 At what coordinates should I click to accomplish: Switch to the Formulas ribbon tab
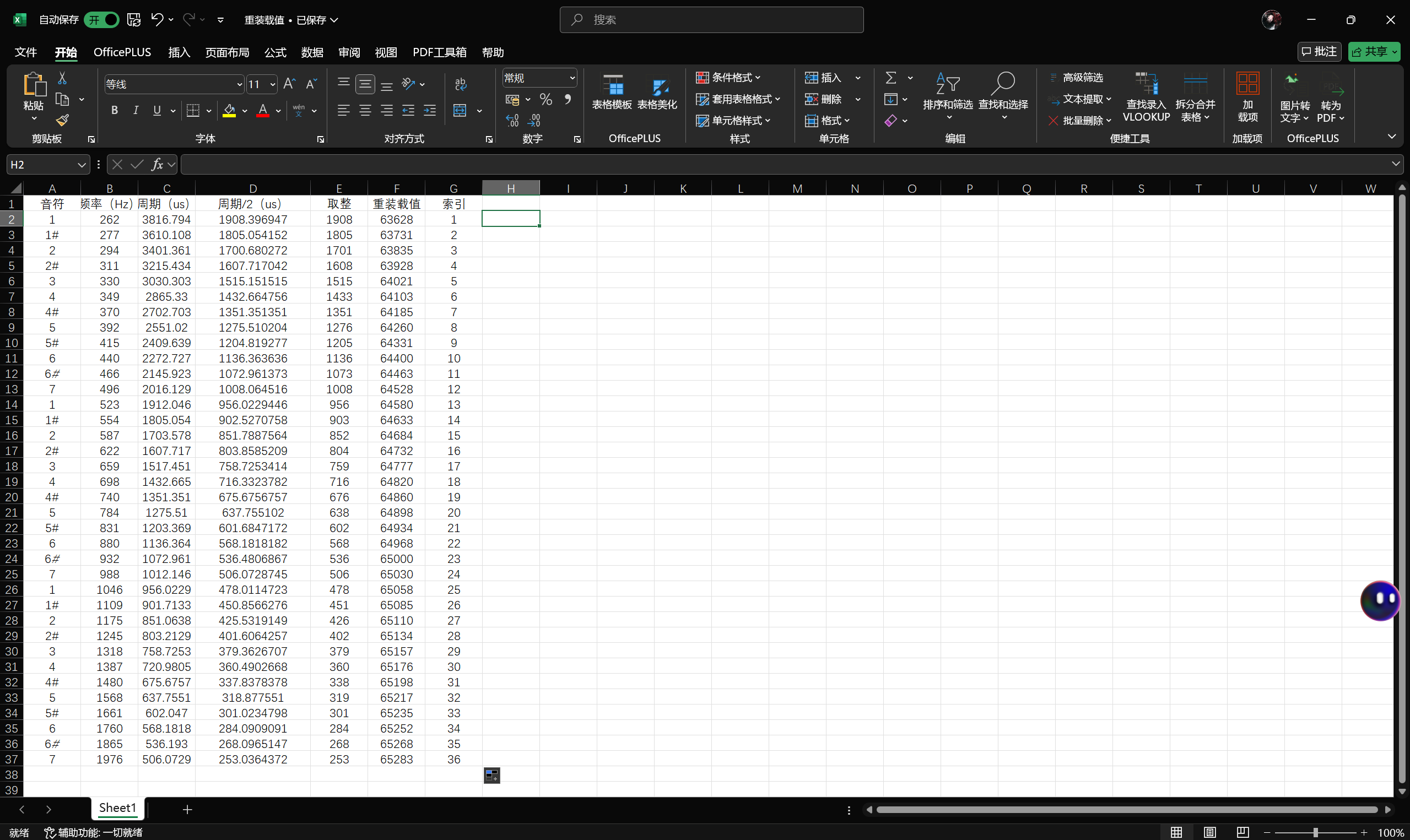click(275, 52)
